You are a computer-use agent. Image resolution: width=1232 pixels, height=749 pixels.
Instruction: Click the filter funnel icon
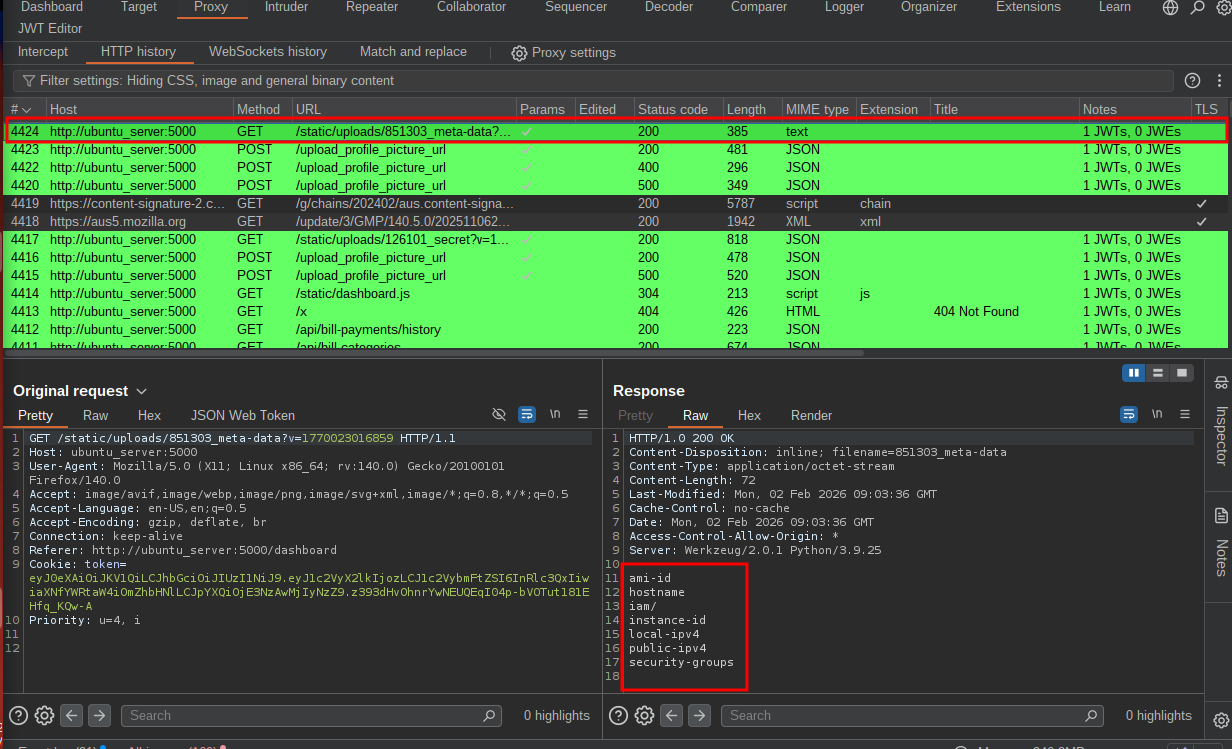(x=27, y=80)
